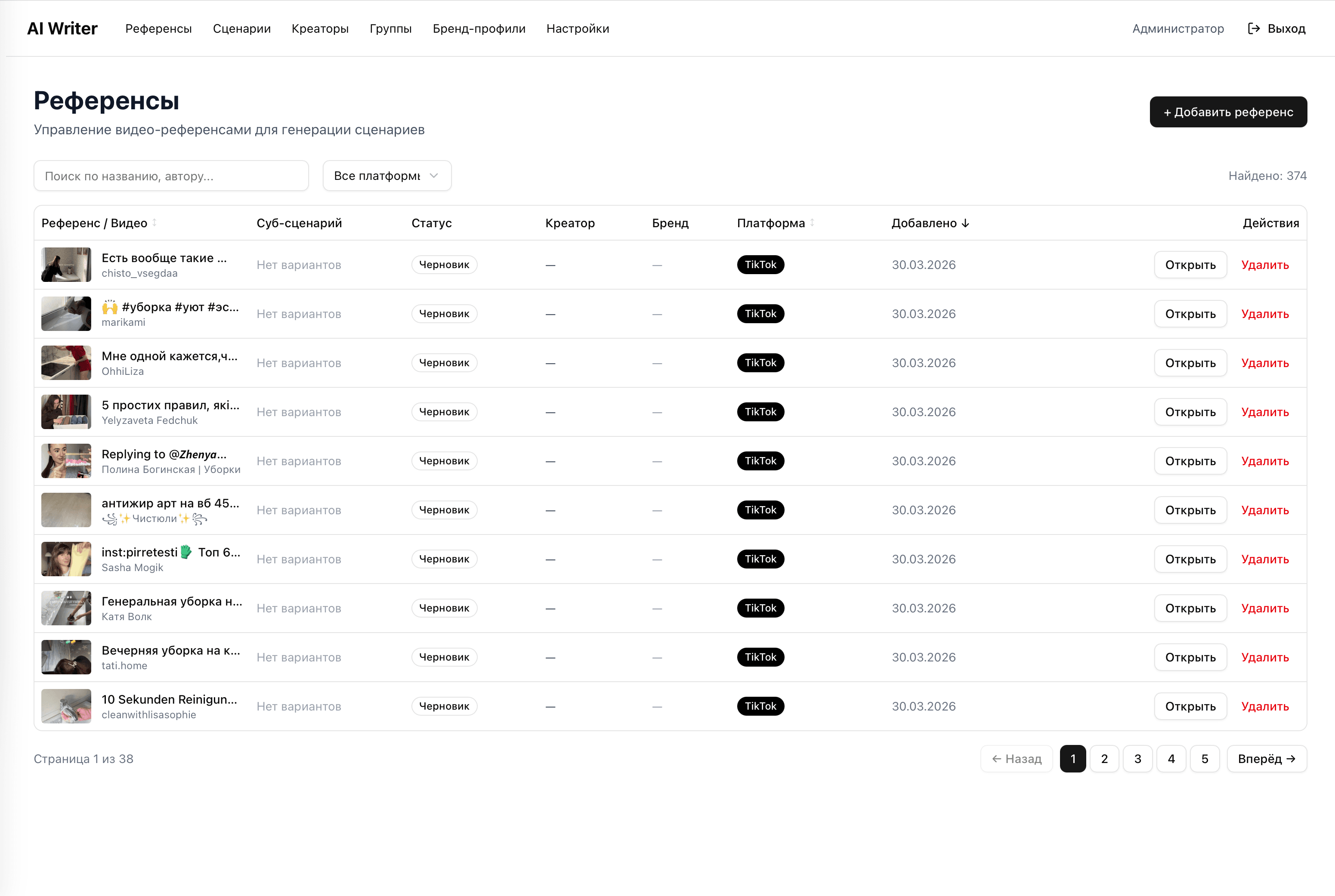Image resolution: width=1335 pixels, height=896 pixels.
Task: Expand the Все платформы dropdown
Action: [387, 176]
